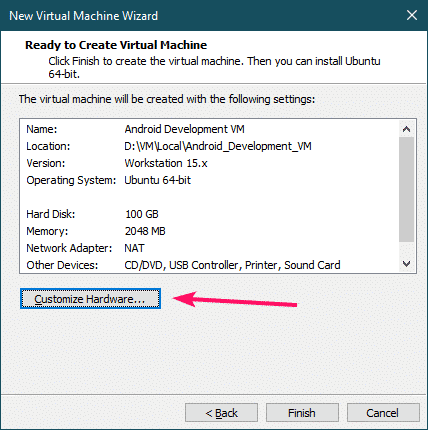The image size is (428, 430).
Task: Click Finish to create the virtual machine
Action: 302,413
